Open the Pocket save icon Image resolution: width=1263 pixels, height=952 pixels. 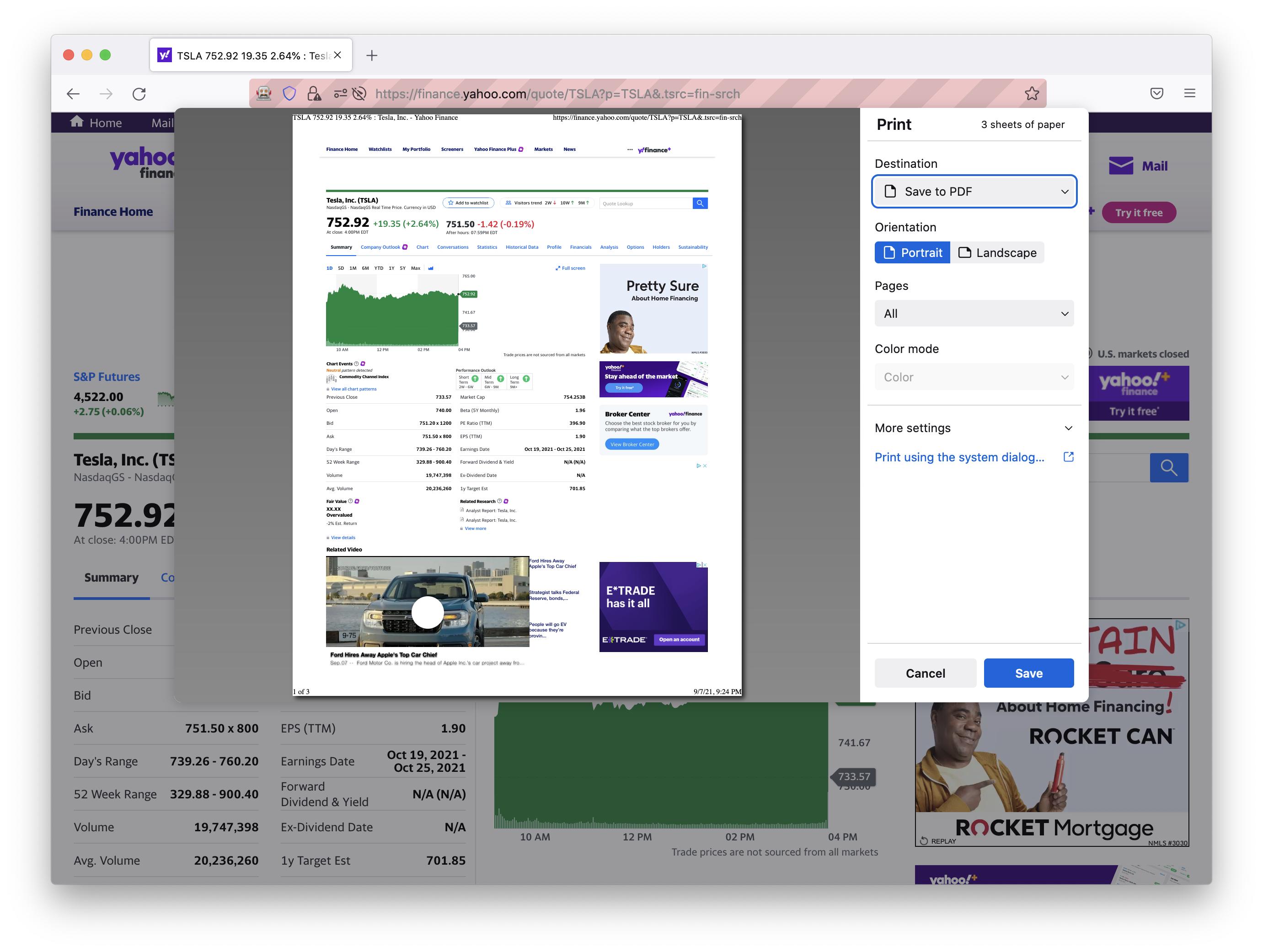pos(1157,93)
